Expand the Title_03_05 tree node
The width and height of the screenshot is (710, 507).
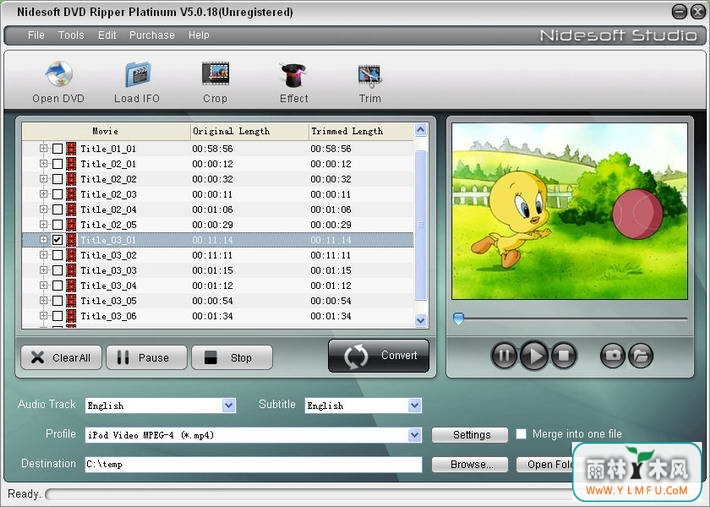43,300
